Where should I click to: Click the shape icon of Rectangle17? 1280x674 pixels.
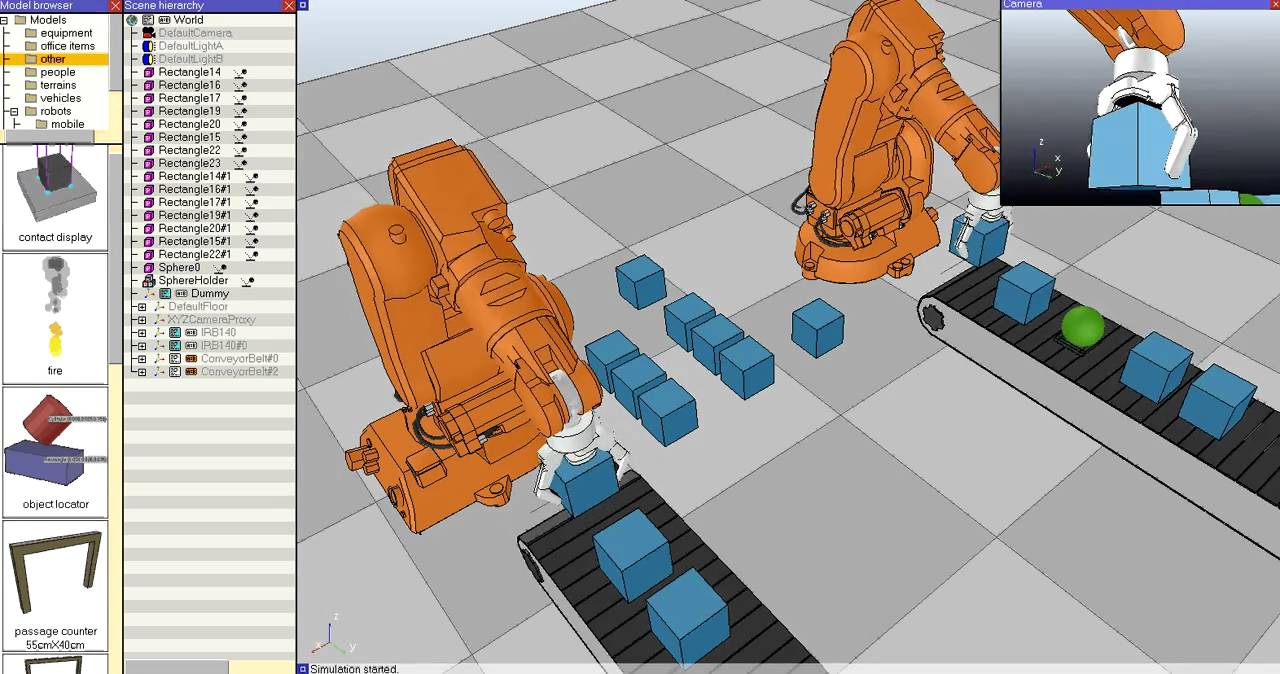tap(149, 98)
